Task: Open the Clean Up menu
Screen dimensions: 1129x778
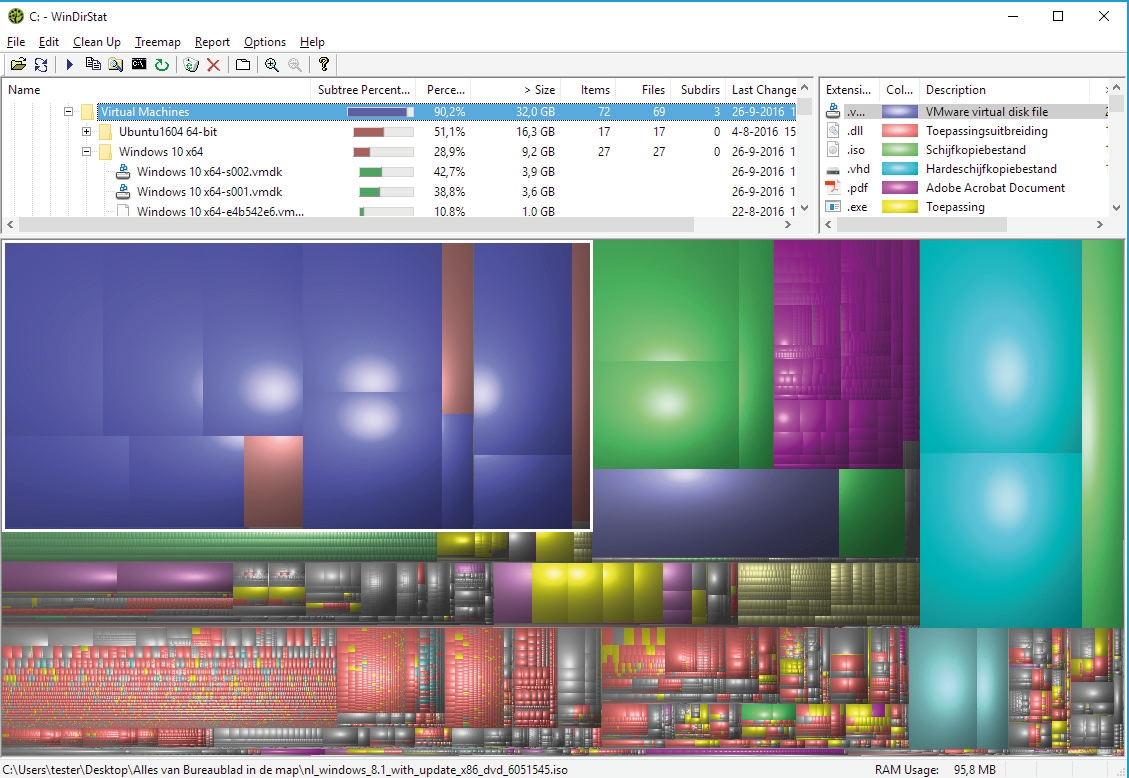Action: (x=97, y=42)
